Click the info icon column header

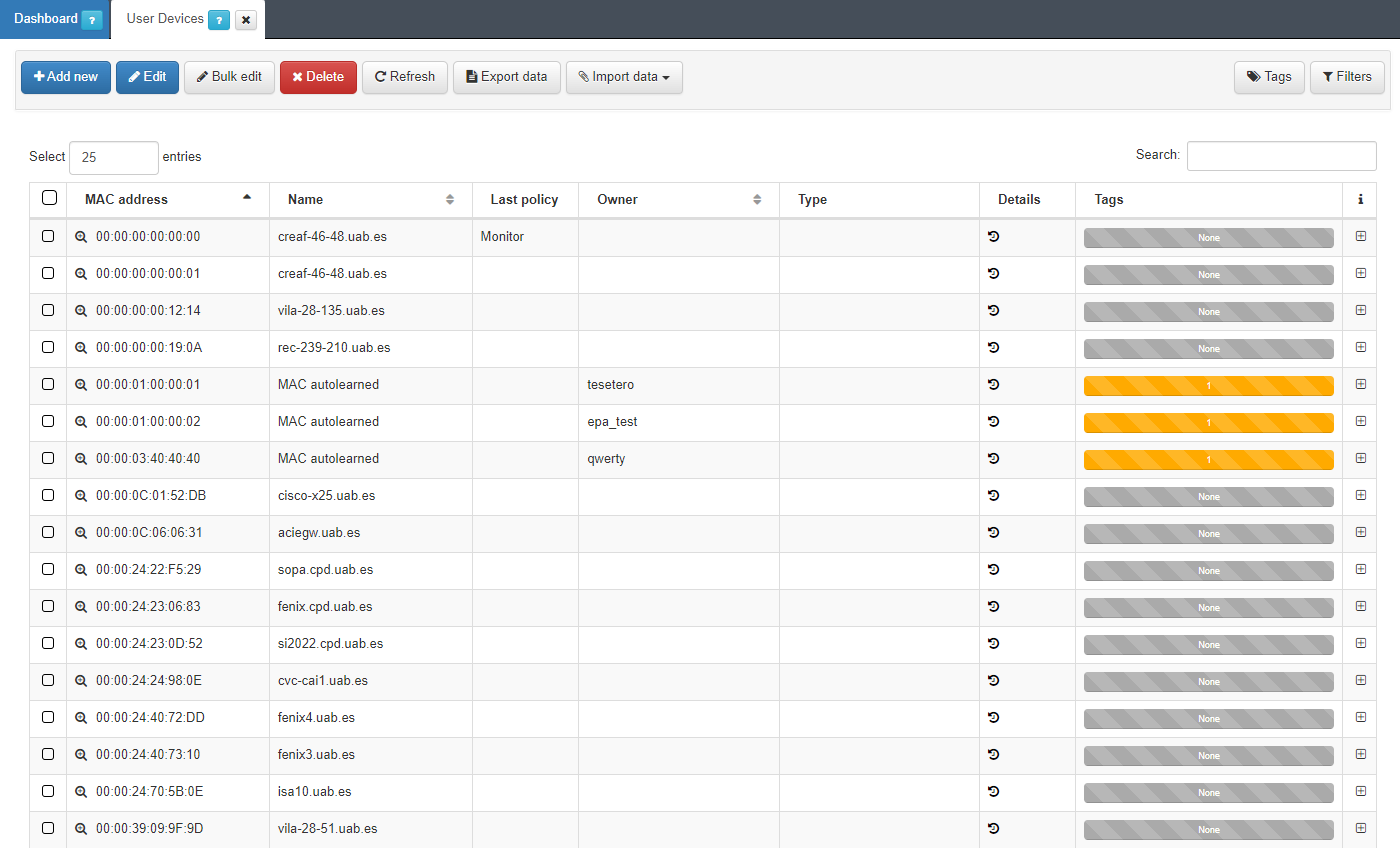pos(1360,200)
